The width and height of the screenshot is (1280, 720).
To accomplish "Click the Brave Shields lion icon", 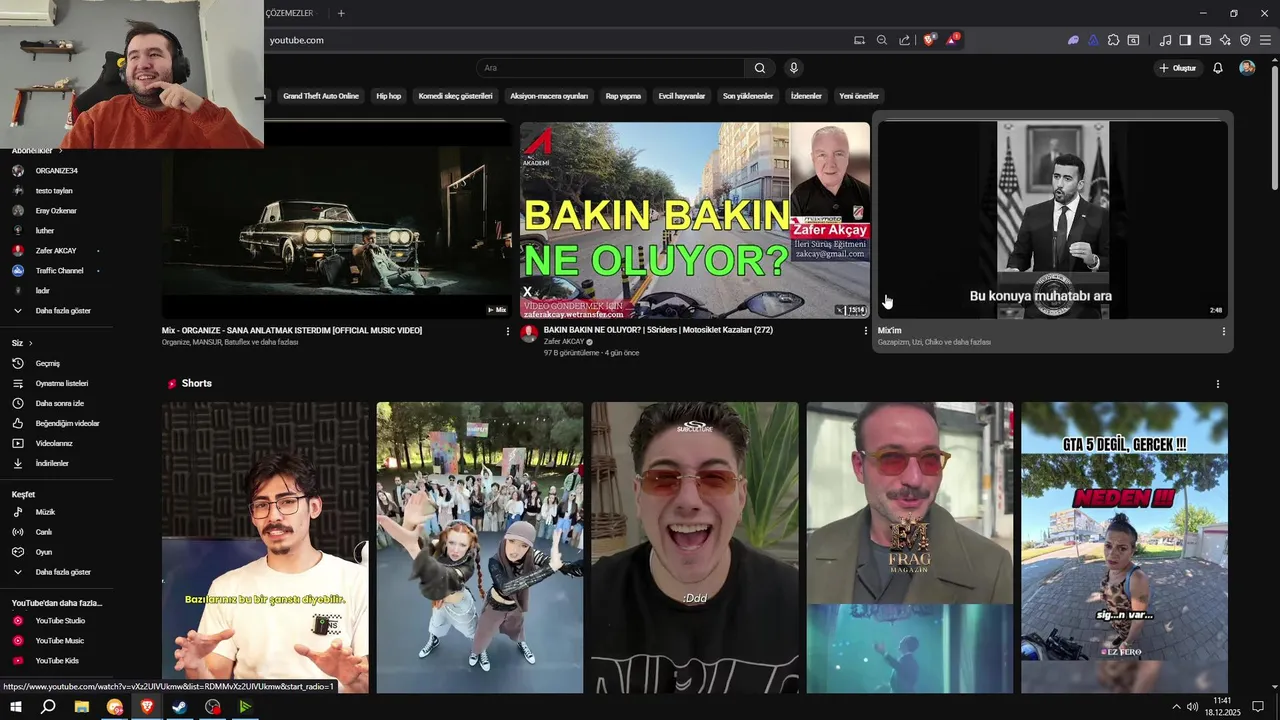I will (x=929, y=40).
